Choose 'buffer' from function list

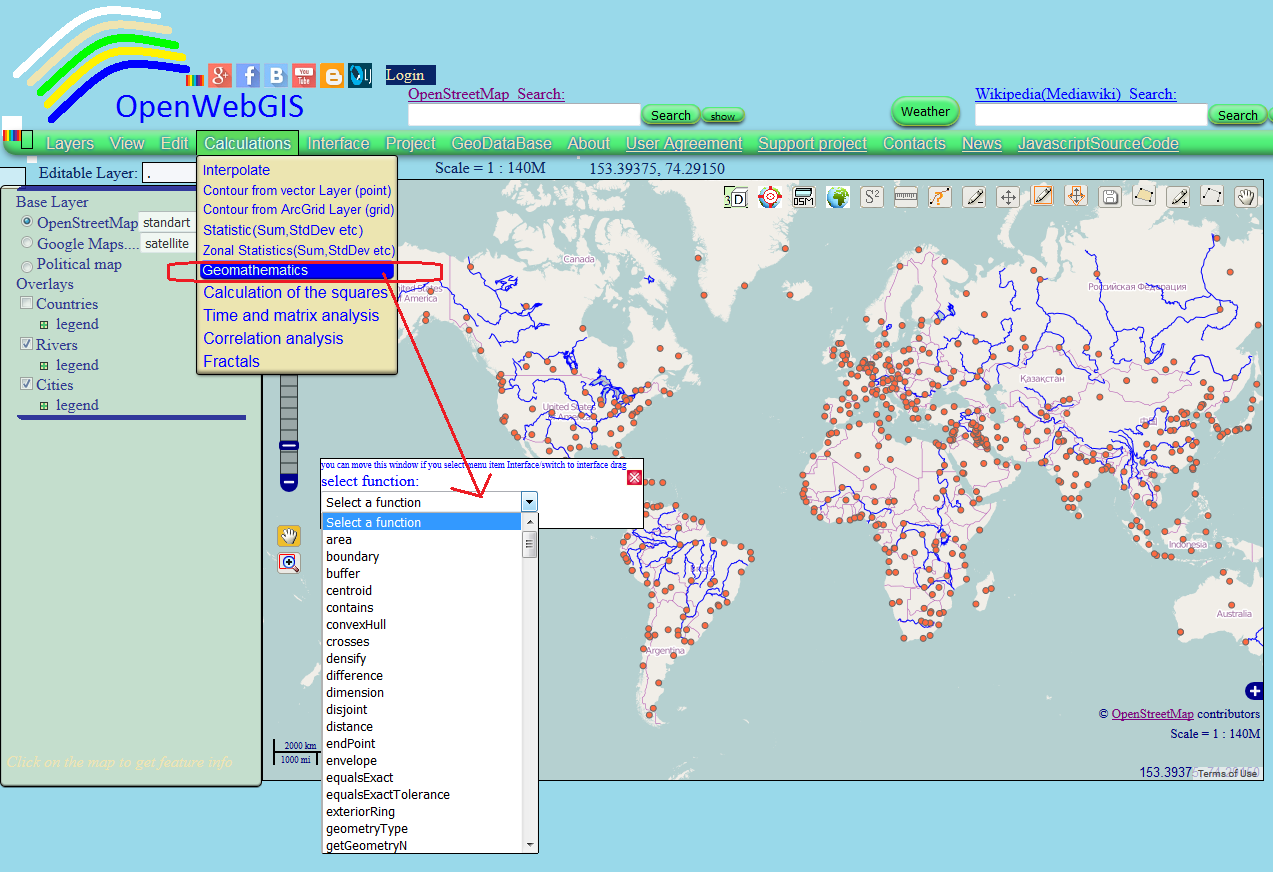point(343,574)
